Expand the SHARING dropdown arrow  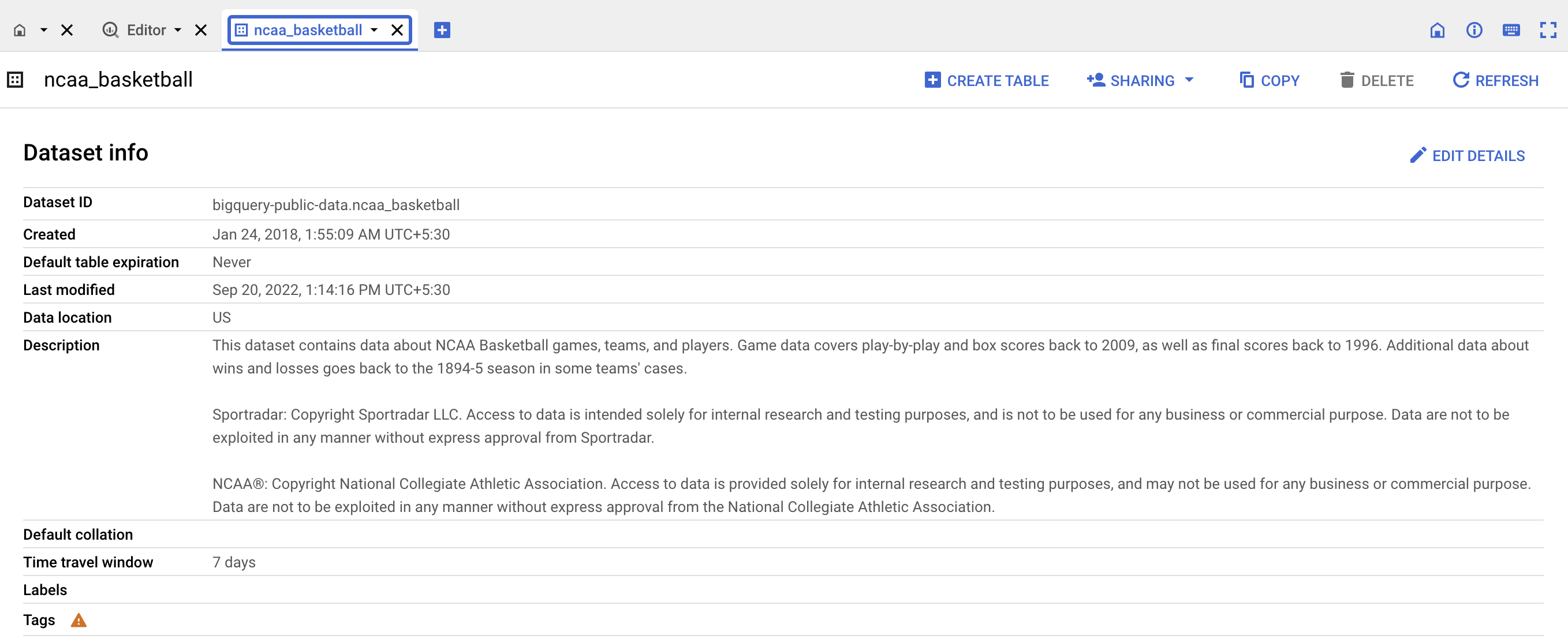[x=1189, y=80]
